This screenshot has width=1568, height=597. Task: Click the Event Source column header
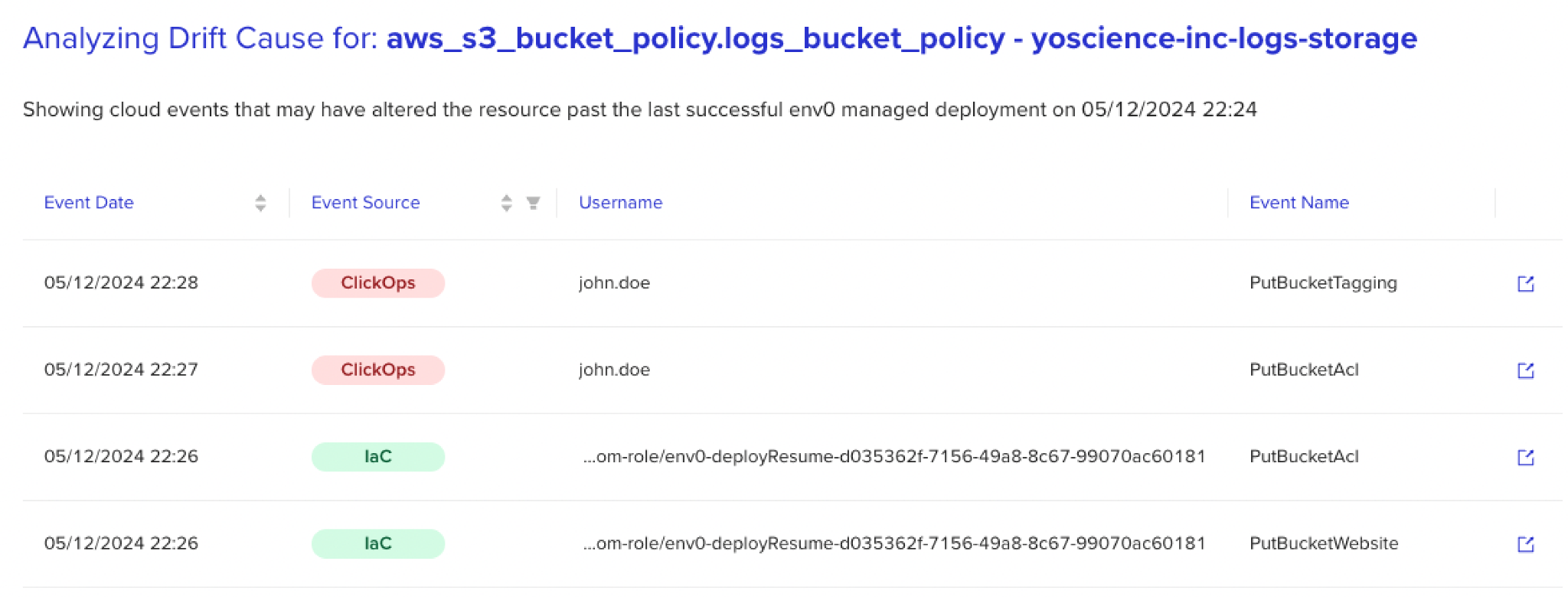[365, 203]
